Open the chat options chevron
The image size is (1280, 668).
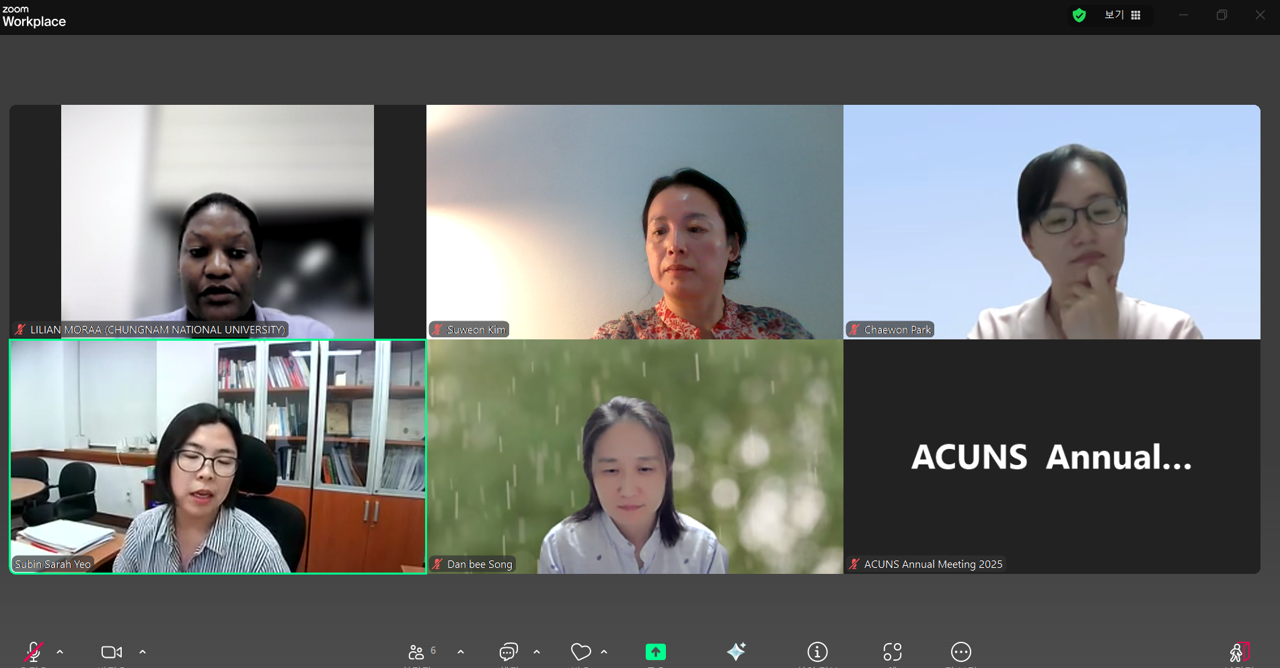click(537, 652)
